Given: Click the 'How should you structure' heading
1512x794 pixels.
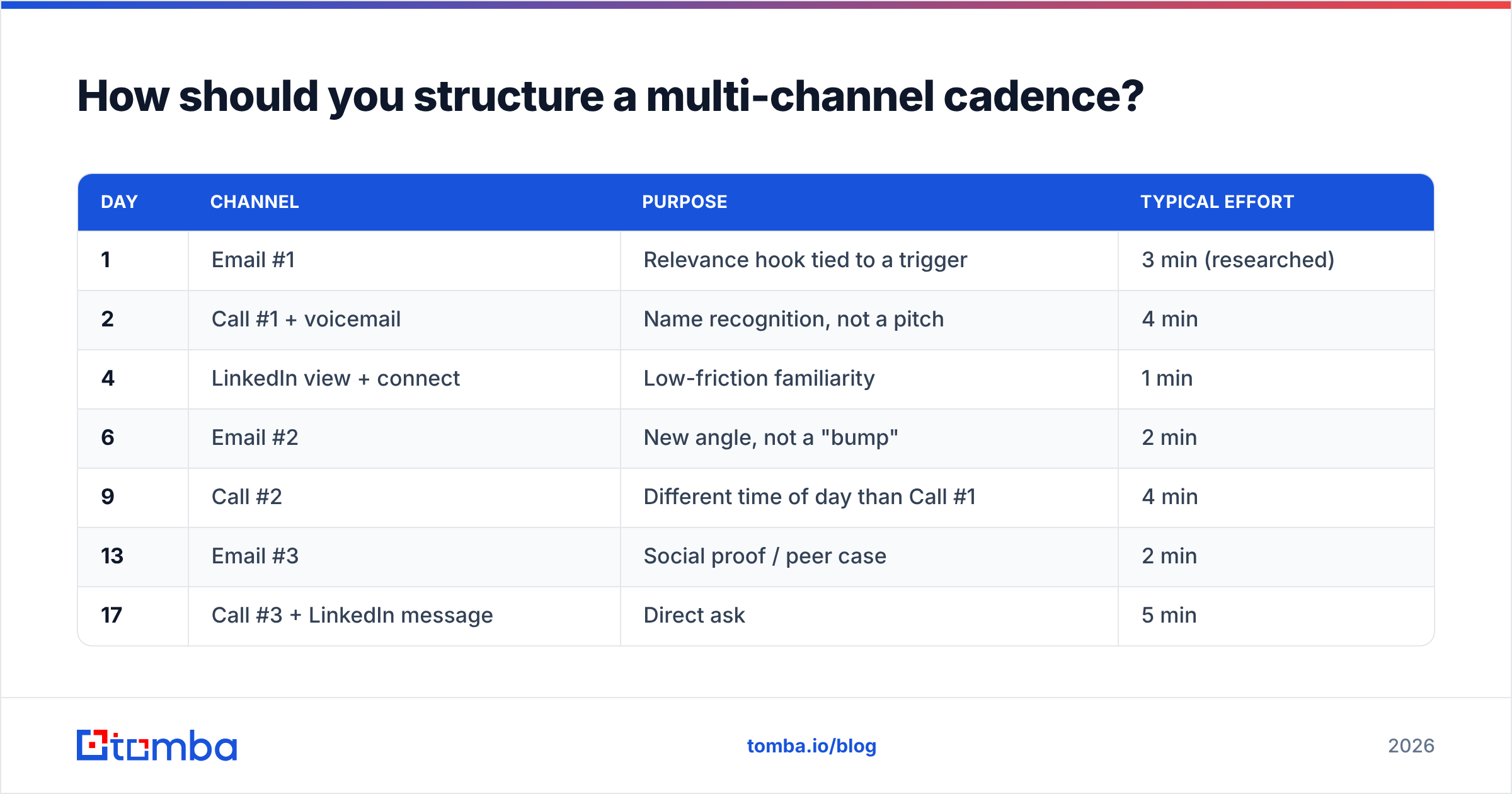Looking at the screenshot, I should tap(610, 96).
